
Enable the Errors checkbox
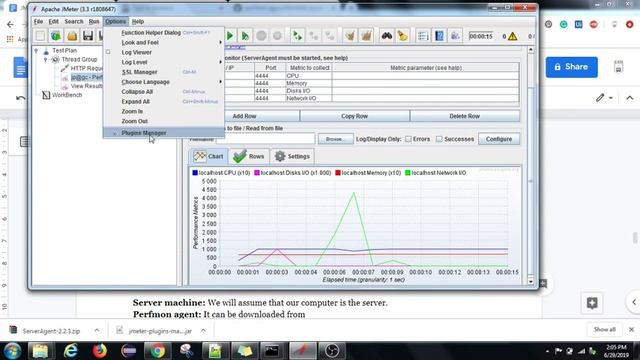click(408, 139)
